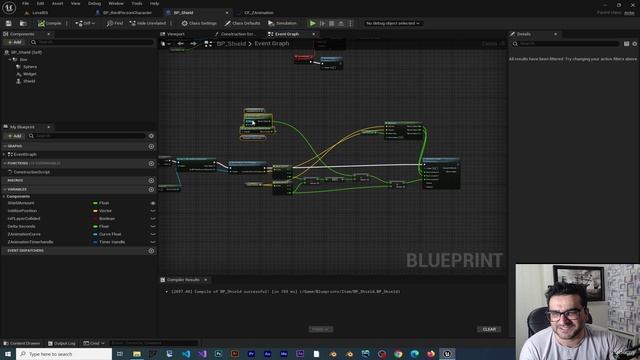This screenshot has width=640, height=360.
Task: Collapse the Box component tree arrow
Action: click(10, 60)
